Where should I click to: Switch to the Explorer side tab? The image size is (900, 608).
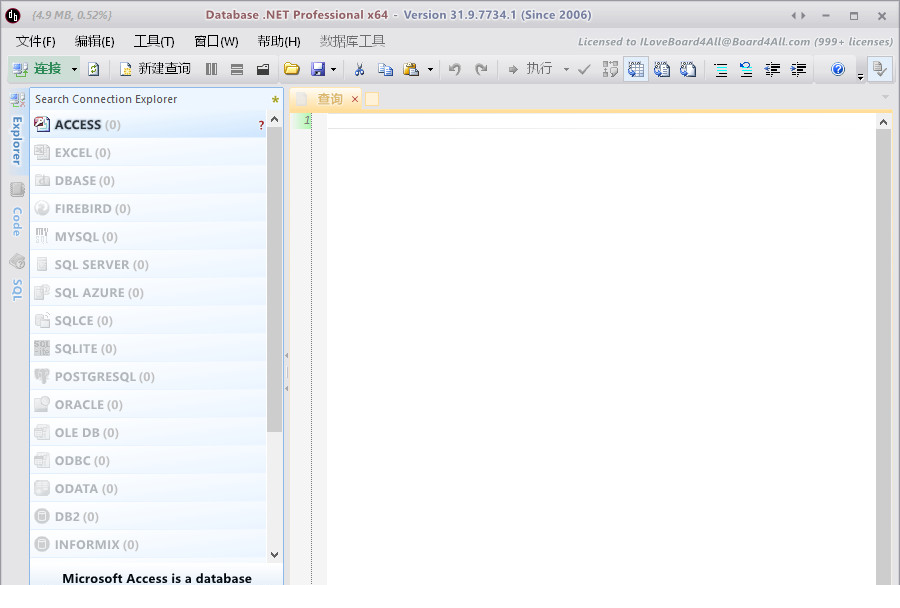[x=17, y=130]
